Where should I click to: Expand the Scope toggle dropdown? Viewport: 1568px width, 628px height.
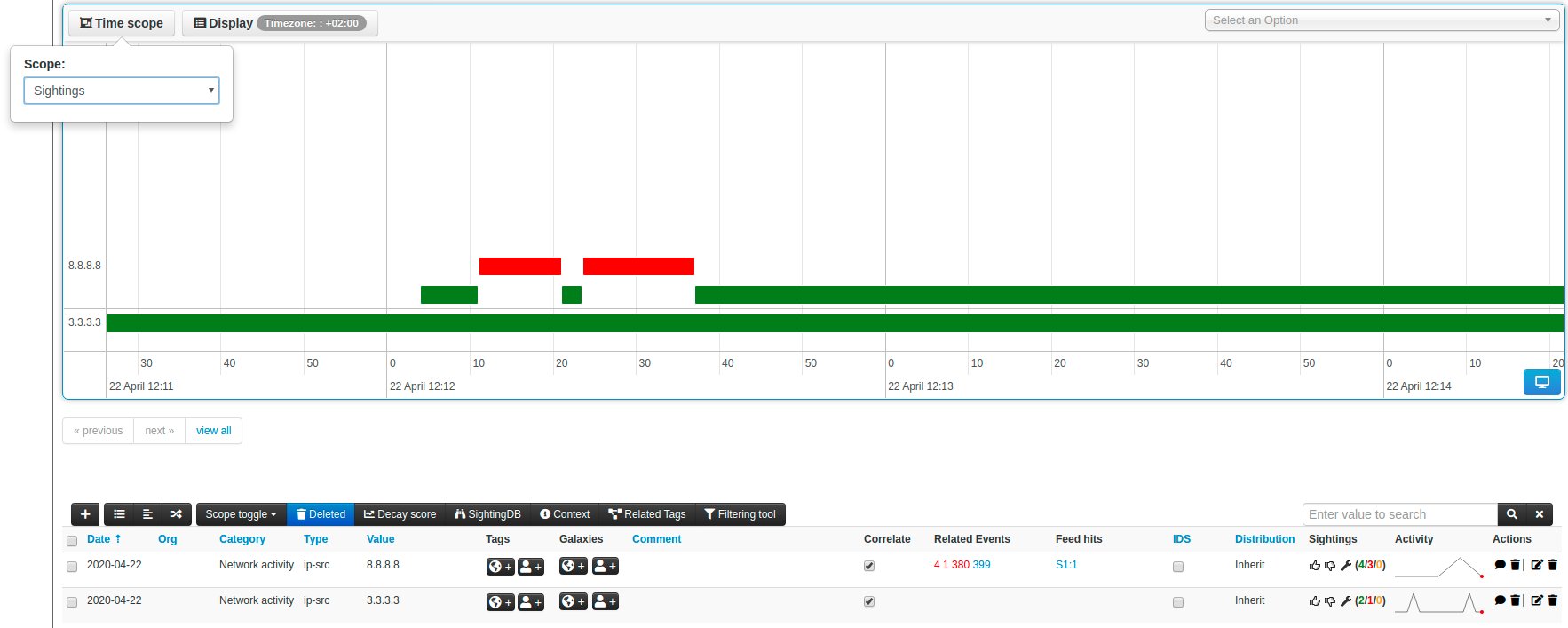[241, 514]
